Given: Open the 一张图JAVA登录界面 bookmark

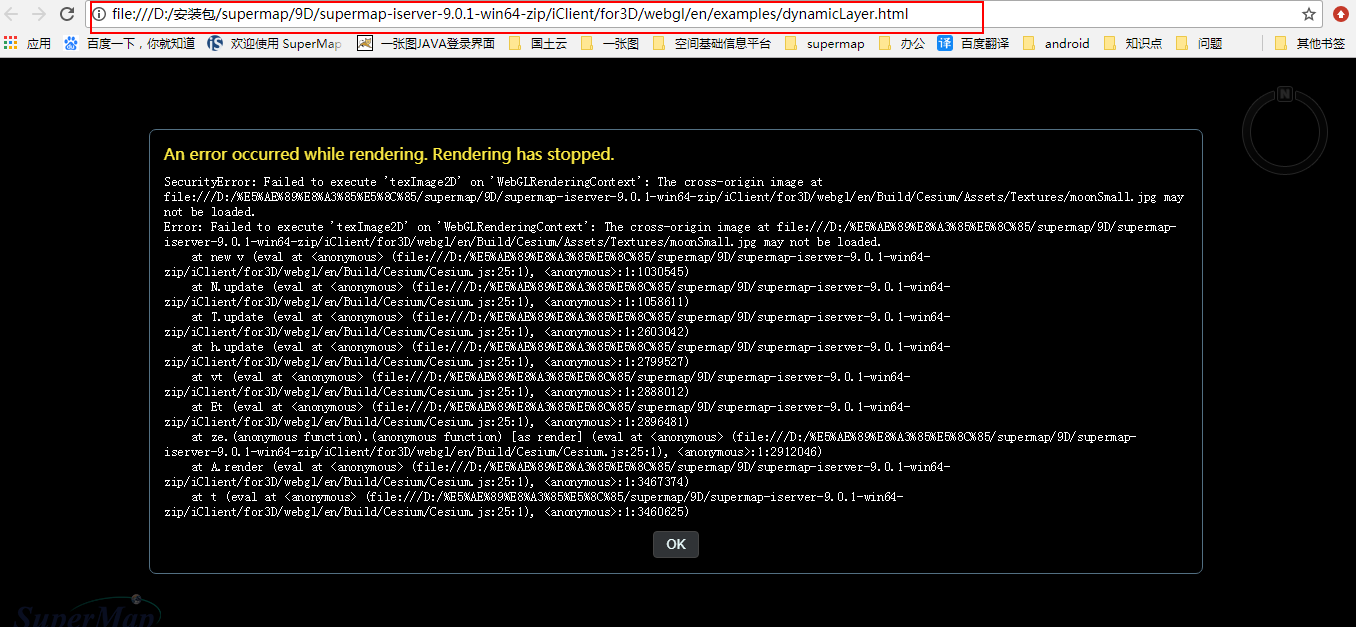Looking at the screenshot, I should click(x=426, y=43).
